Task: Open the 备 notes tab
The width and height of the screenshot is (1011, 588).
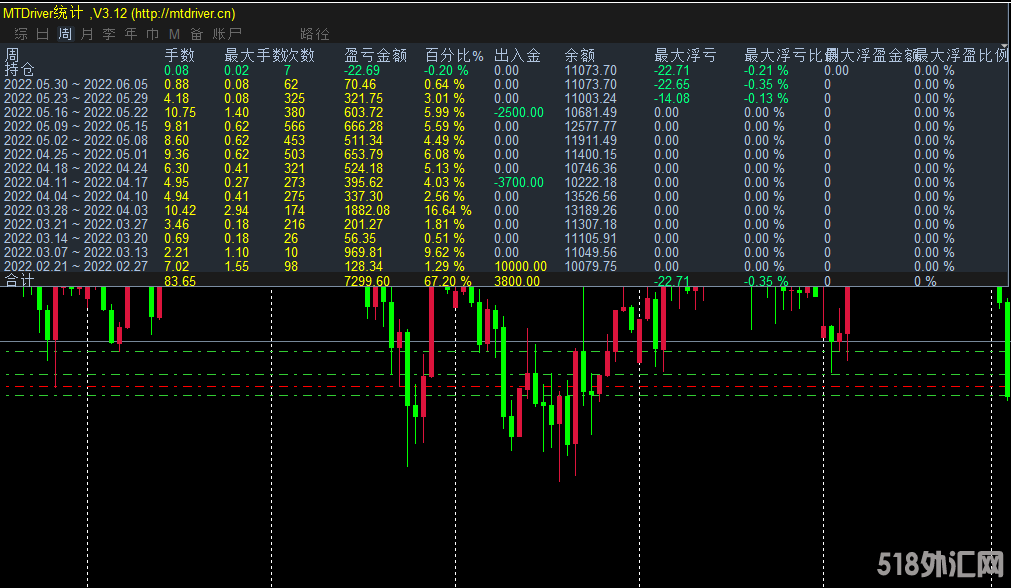Action: [197, 34]
